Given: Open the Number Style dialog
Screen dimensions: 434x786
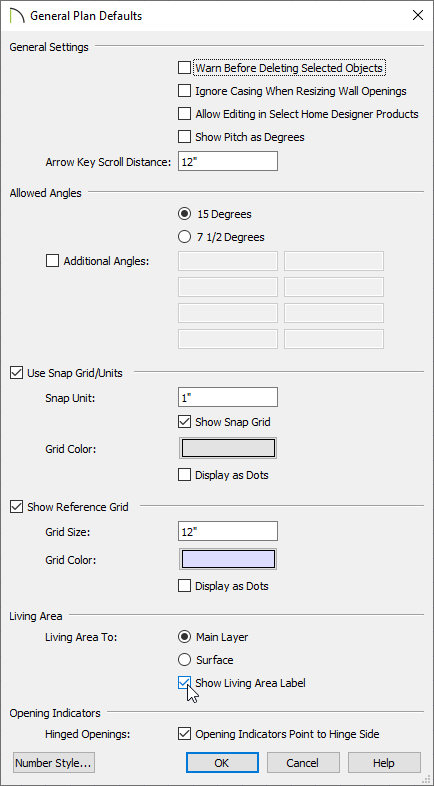Looking at the screenshot, I should pos(54,763).
